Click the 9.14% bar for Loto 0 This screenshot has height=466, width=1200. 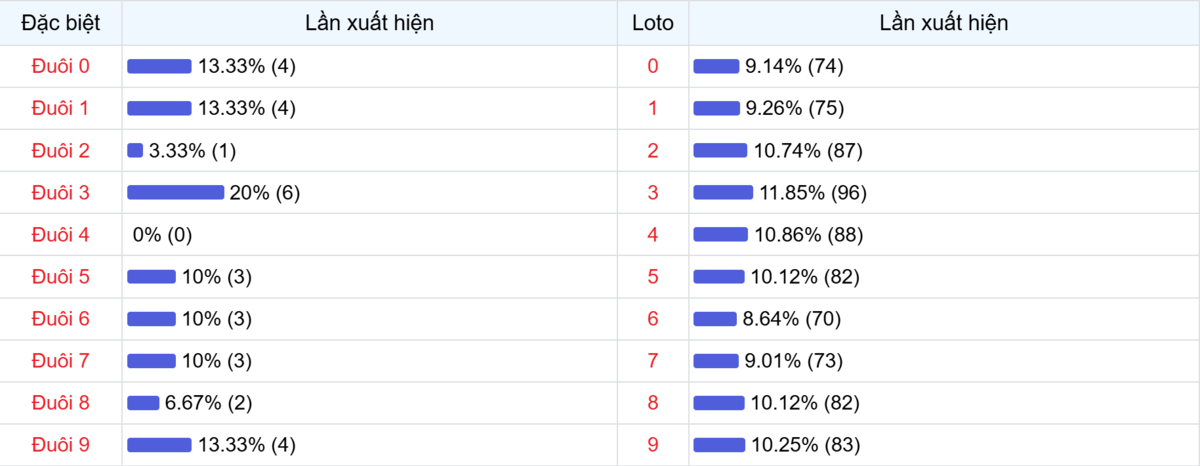pos(716,66)
